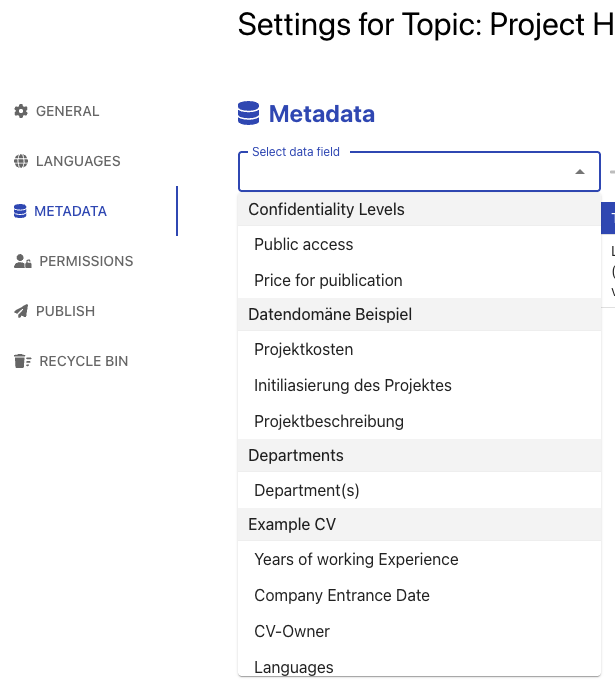615x683 pixels.
Task: Click the trash icon beside Recycle Bin
Action: pos(22,361)
